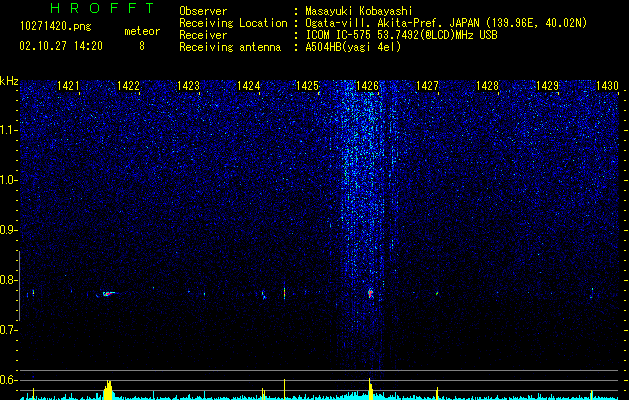Select the file name 10271420.png

pos(56,26)
